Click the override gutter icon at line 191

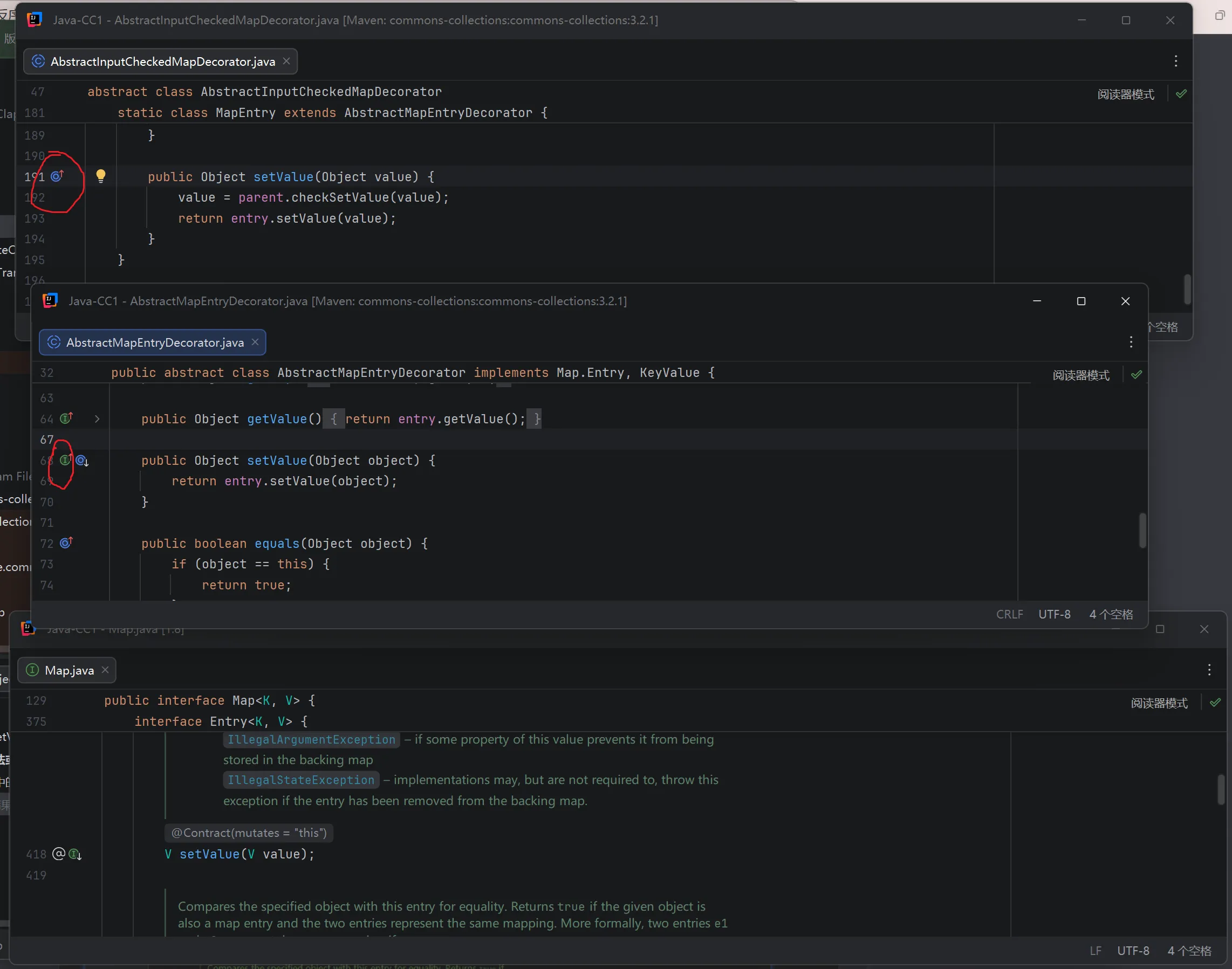tap(57, 176)
